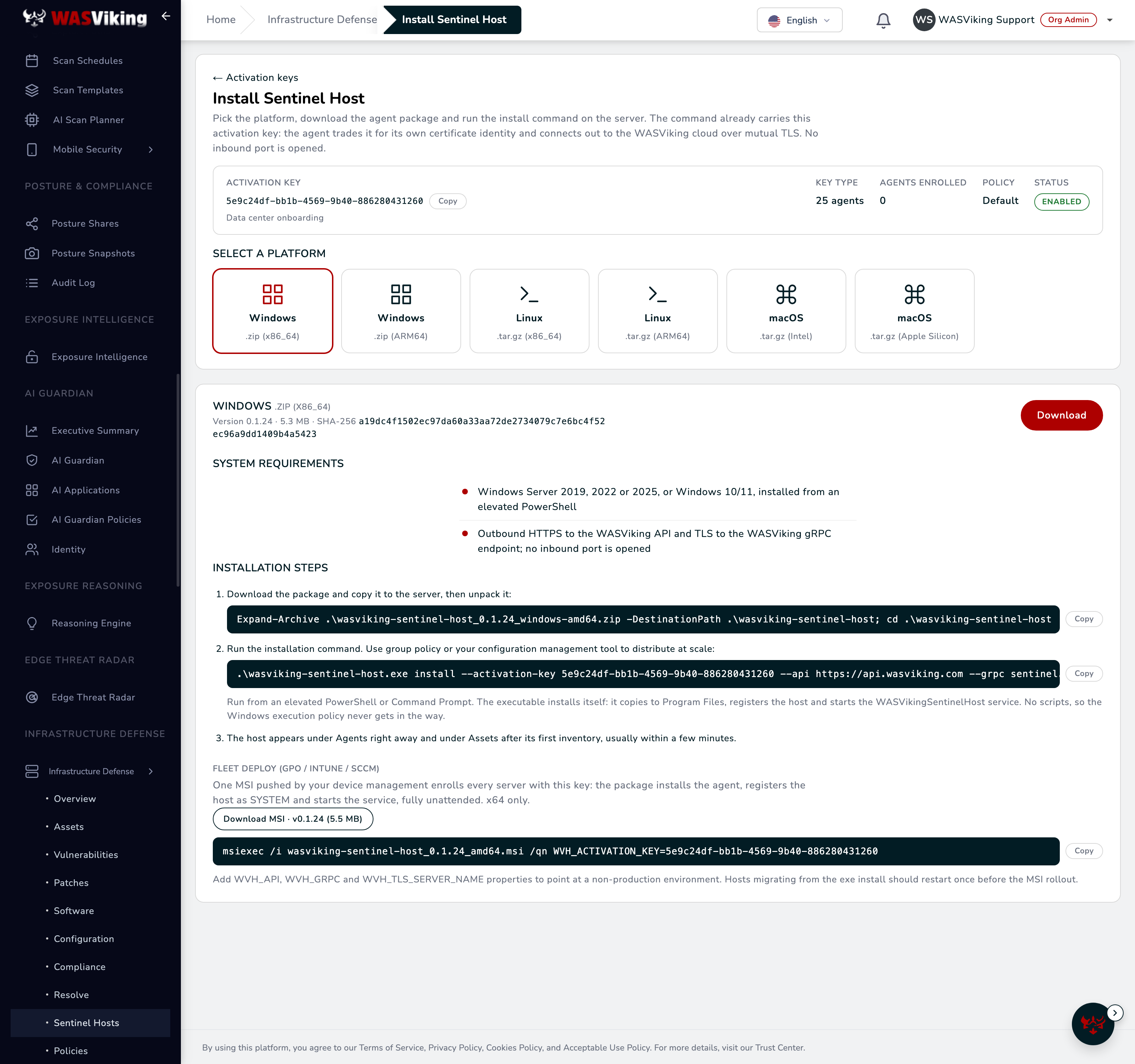This screenshot has width=1135, height=1064.
Task: Open Software in sidebar
Action: click(x=74, y=911)
